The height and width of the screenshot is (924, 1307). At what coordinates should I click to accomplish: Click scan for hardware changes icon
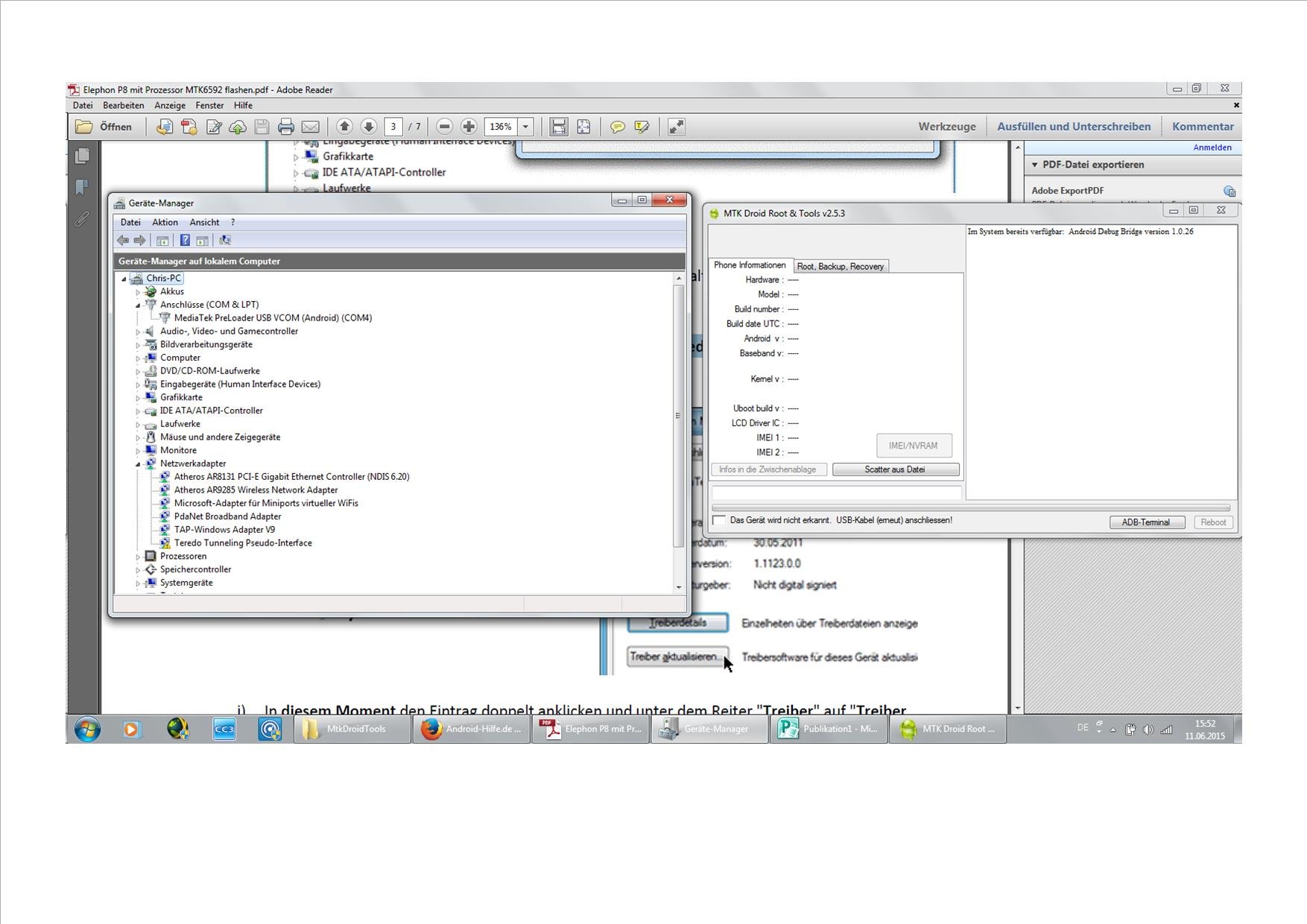(x=225, y=240)
